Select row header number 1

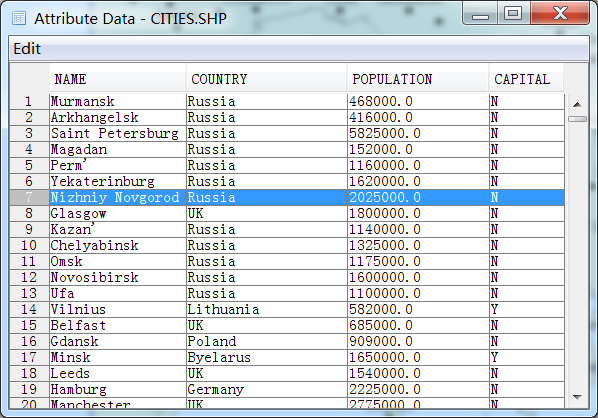coord(29,101)
